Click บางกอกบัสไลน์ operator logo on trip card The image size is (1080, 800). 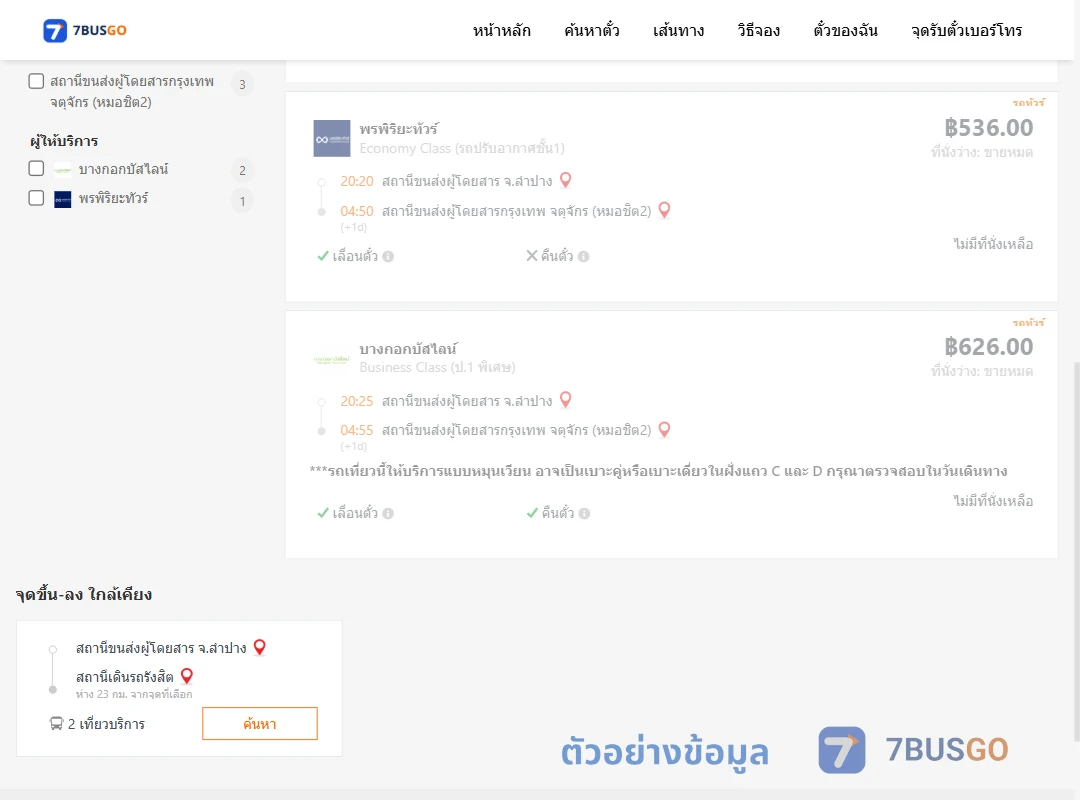[331, 359]
